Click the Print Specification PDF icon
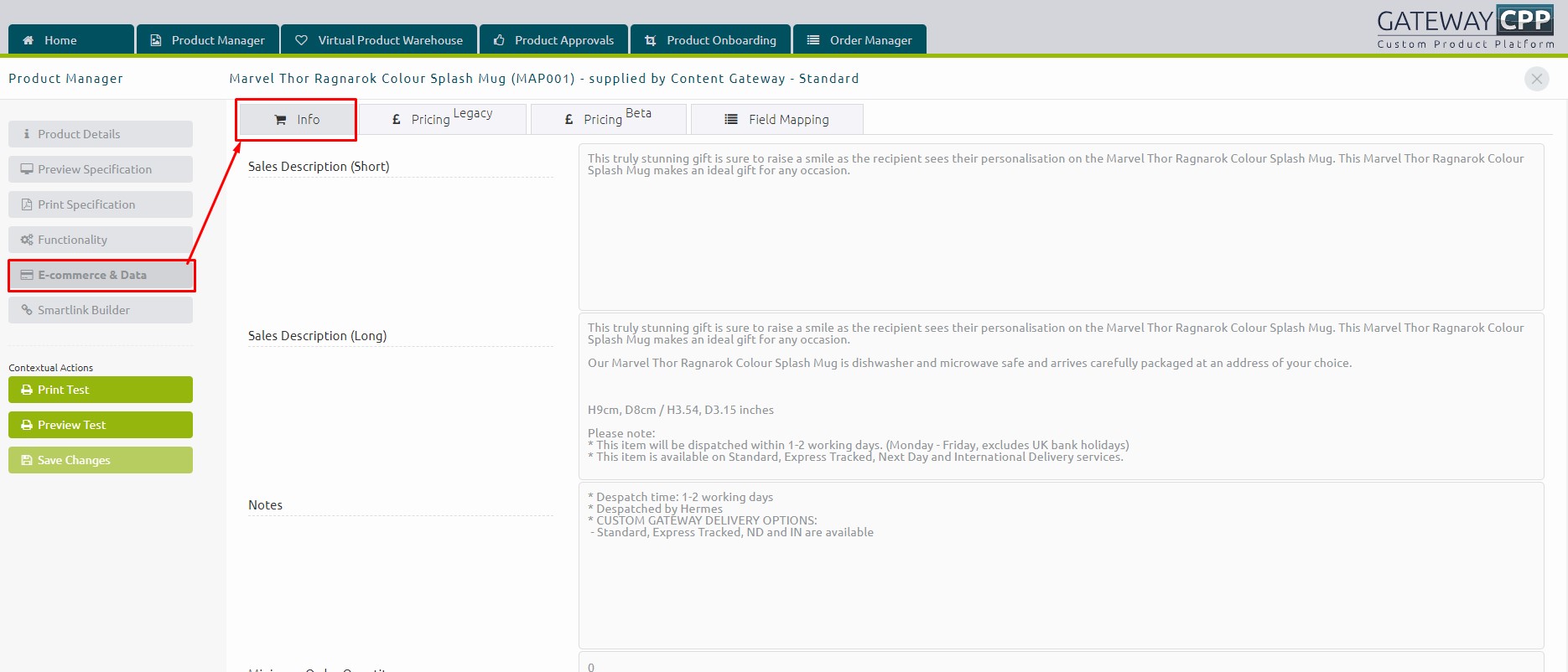1568x672 pixels. [x=27, y=204]
